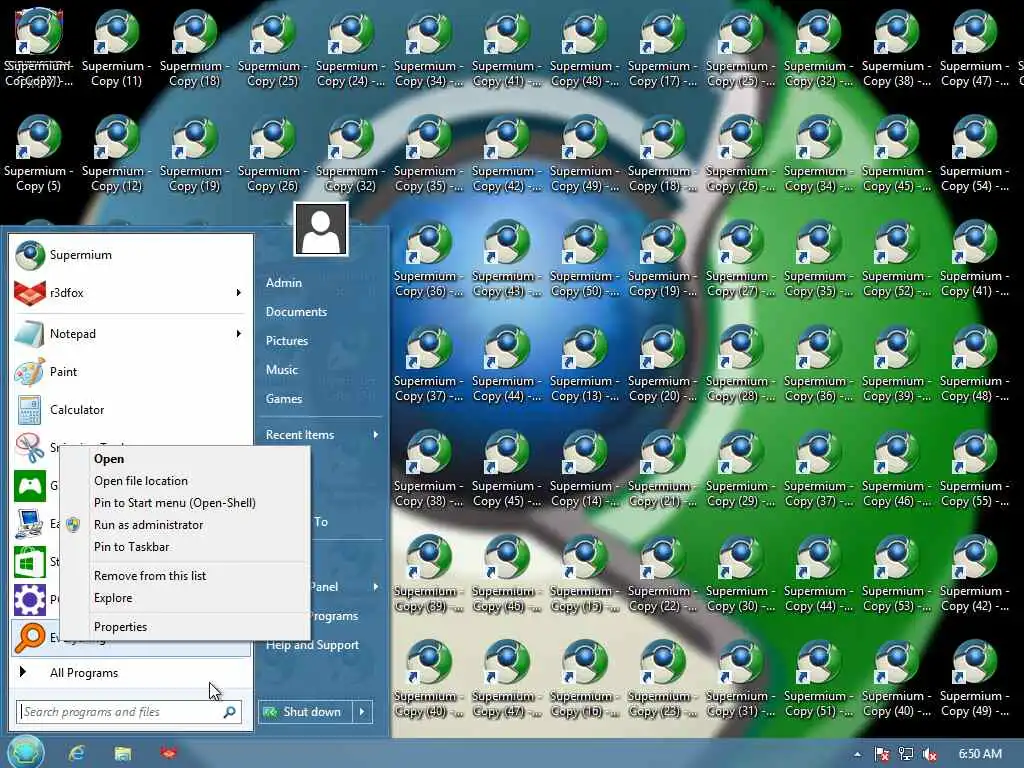The height and width of the screenshot is (768, 1024).
Task: Select desktop icon Supermium - Copy (54)
Action: (974, 153)
